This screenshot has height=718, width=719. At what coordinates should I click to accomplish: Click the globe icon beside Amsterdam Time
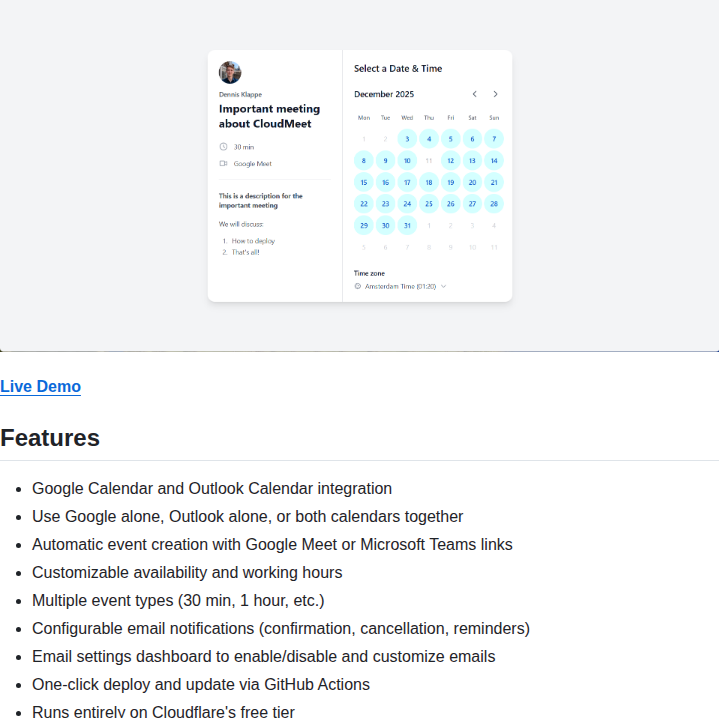(357, 286)
